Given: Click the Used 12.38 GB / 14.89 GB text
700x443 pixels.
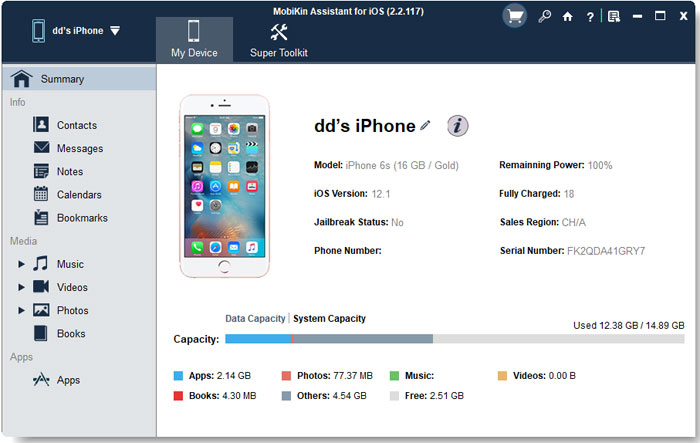Looking at the screenshot, I should [x=629, y=326].
